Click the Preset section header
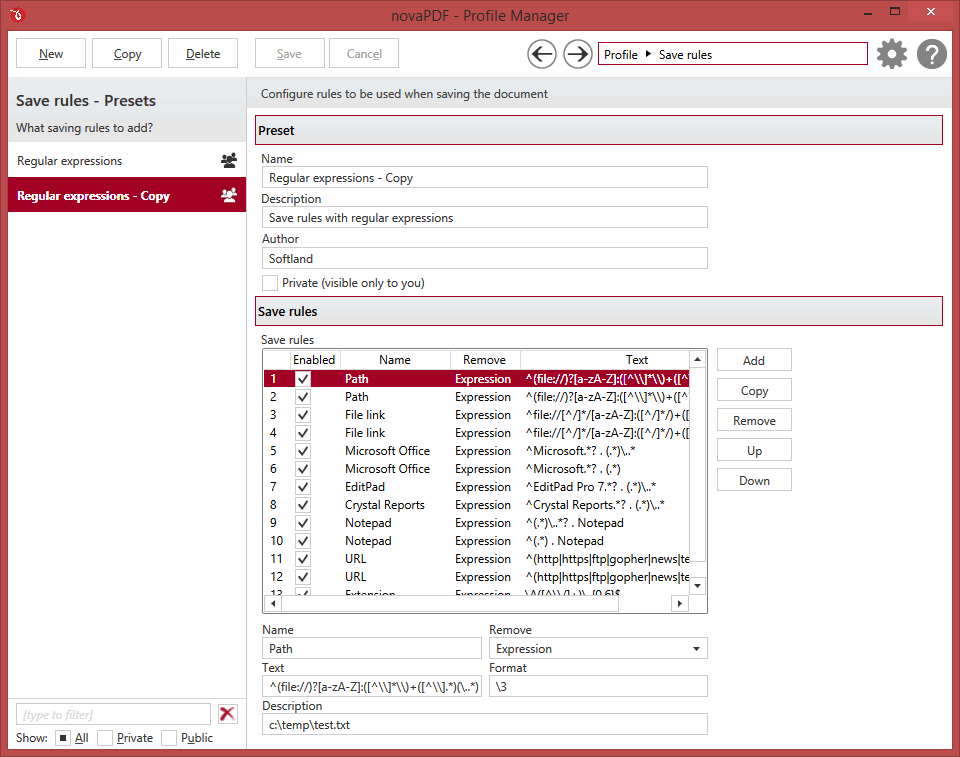 coord(599,130)
